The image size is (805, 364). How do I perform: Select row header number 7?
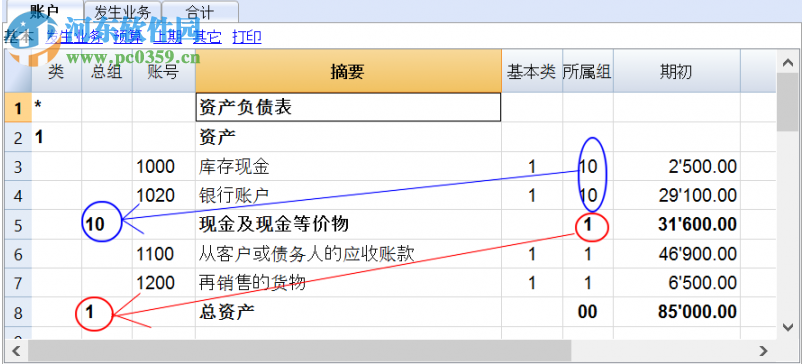pos(18,283)
